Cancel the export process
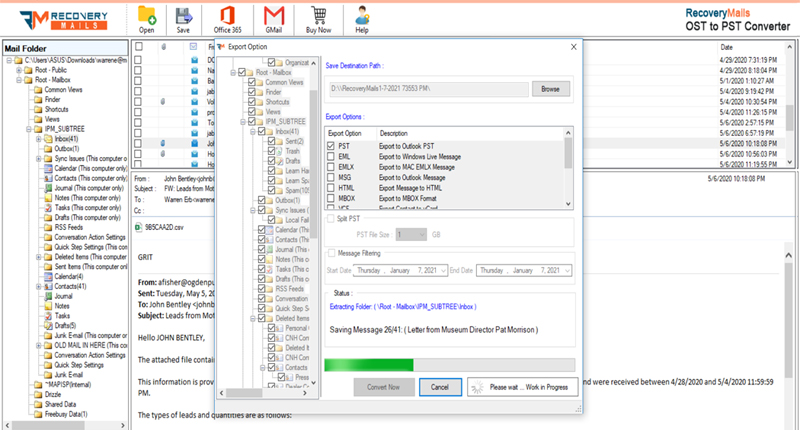Screen dimensions: 800x430 [x=440, y=387]
